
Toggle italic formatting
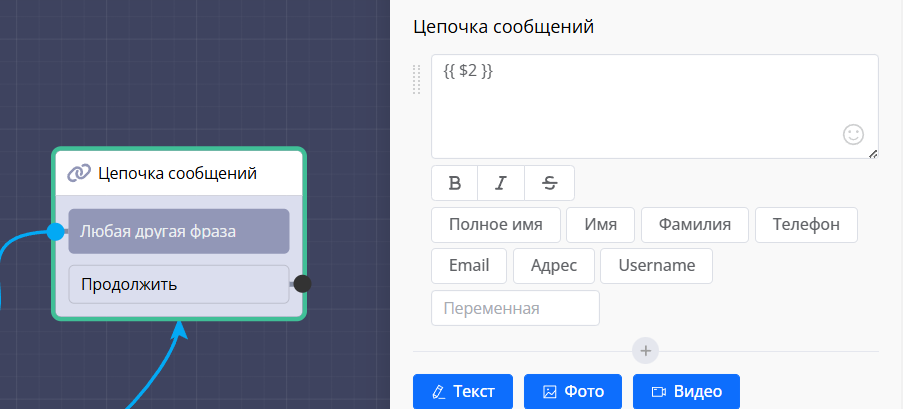click(x=501, y=183)
